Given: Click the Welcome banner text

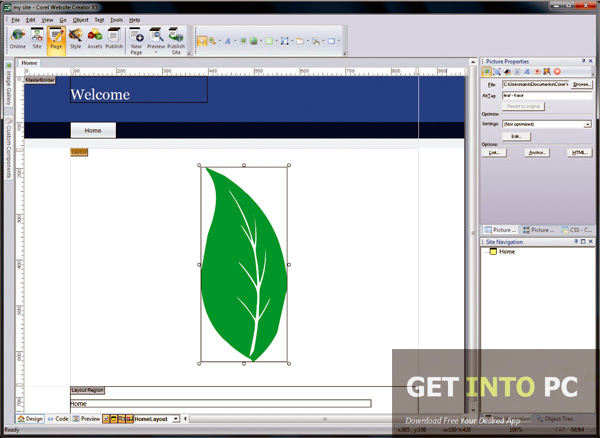Looking at the screenshot, I should coord(100,94).
